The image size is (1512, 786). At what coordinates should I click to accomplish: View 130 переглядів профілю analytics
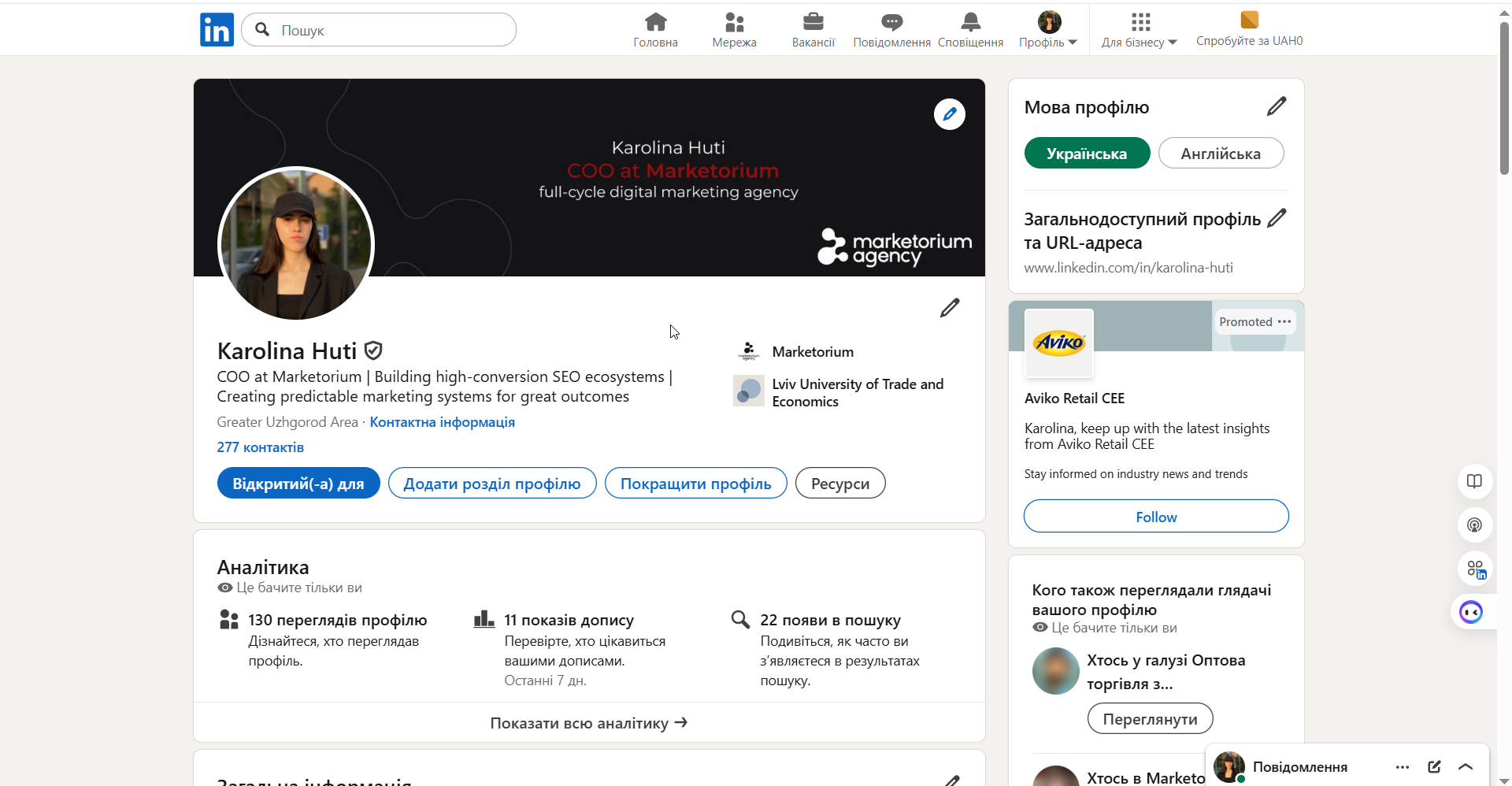(x=338, y=621)
